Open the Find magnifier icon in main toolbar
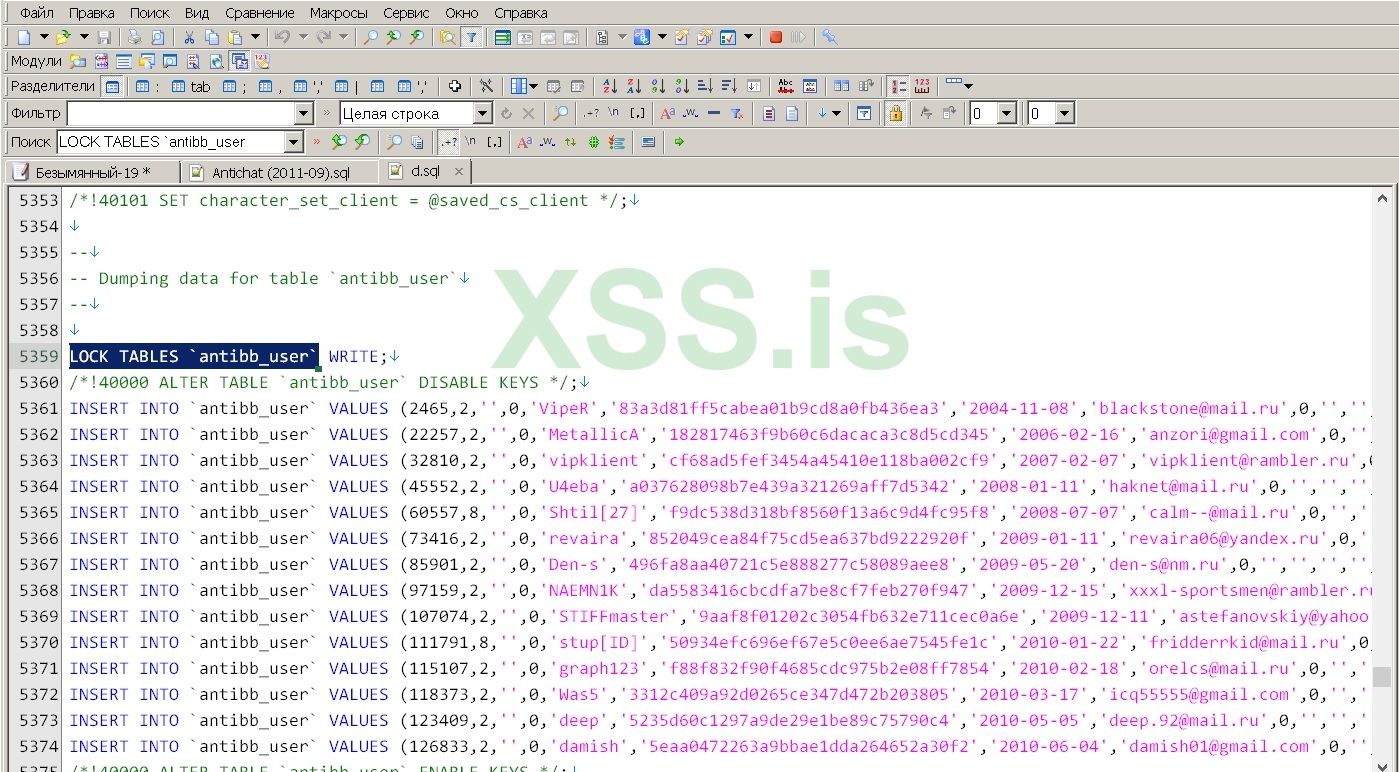The width and height of the screenshot is (1399, 772). coord(370,37)
